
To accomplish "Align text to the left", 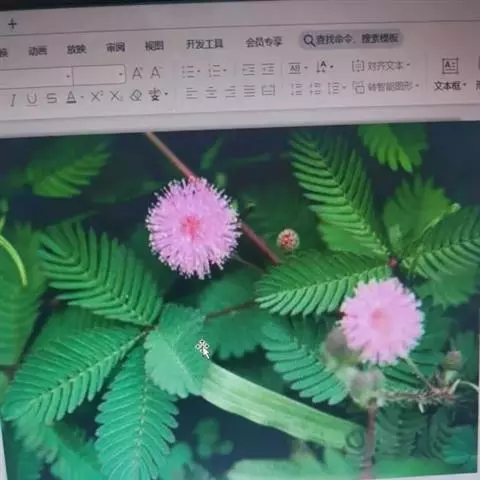I will (191, 93).
